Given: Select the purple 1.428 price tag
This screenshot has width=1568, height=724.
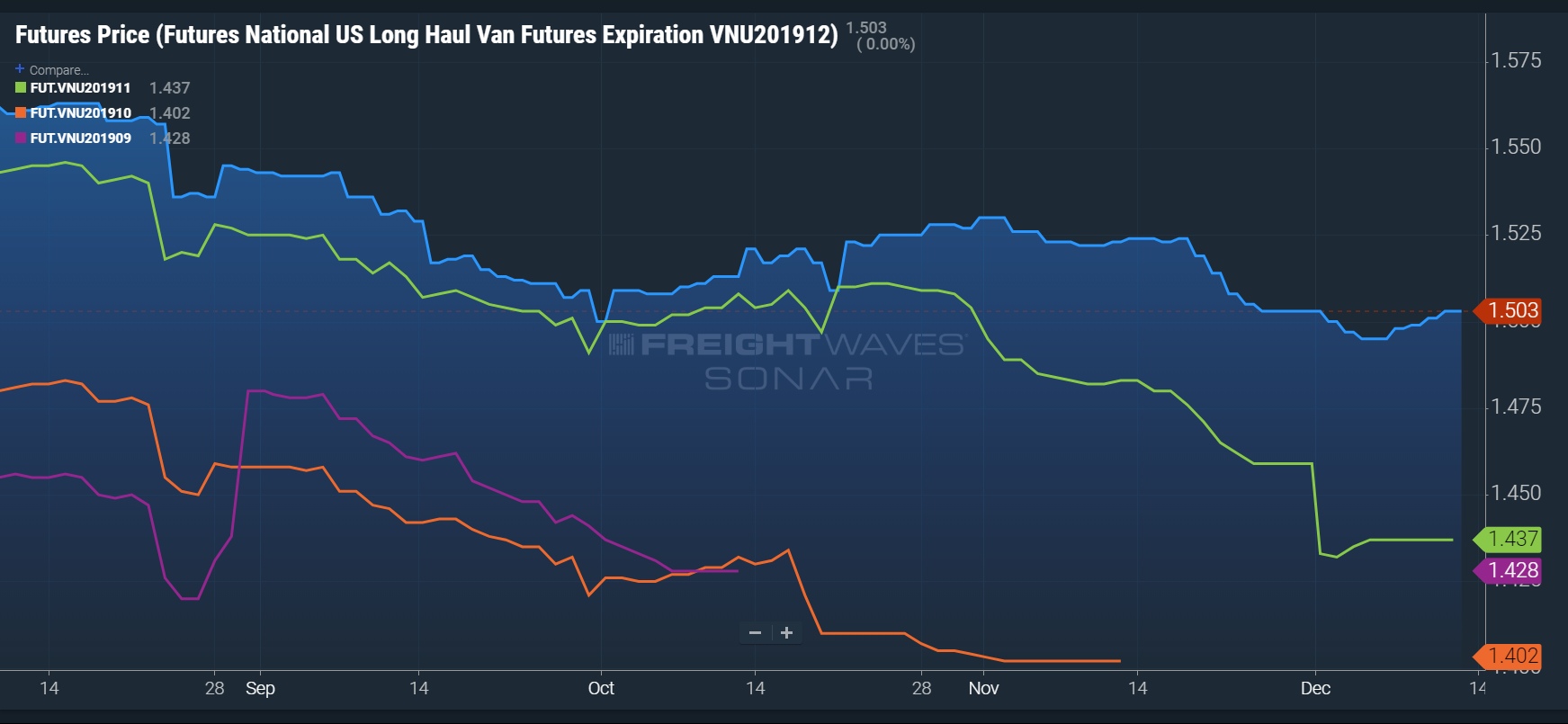Looking at the screenshot, I should coord(1512,570).
